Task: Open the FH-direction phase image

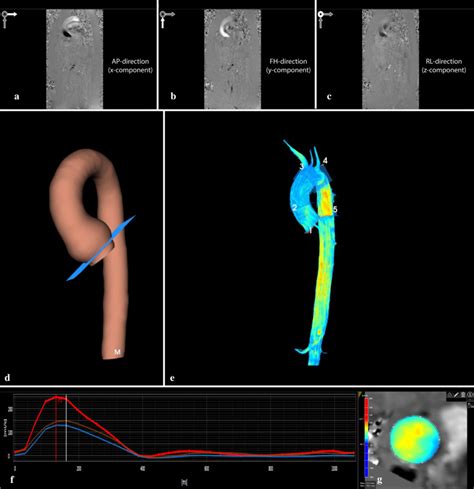Action: [x=232, y=59]
